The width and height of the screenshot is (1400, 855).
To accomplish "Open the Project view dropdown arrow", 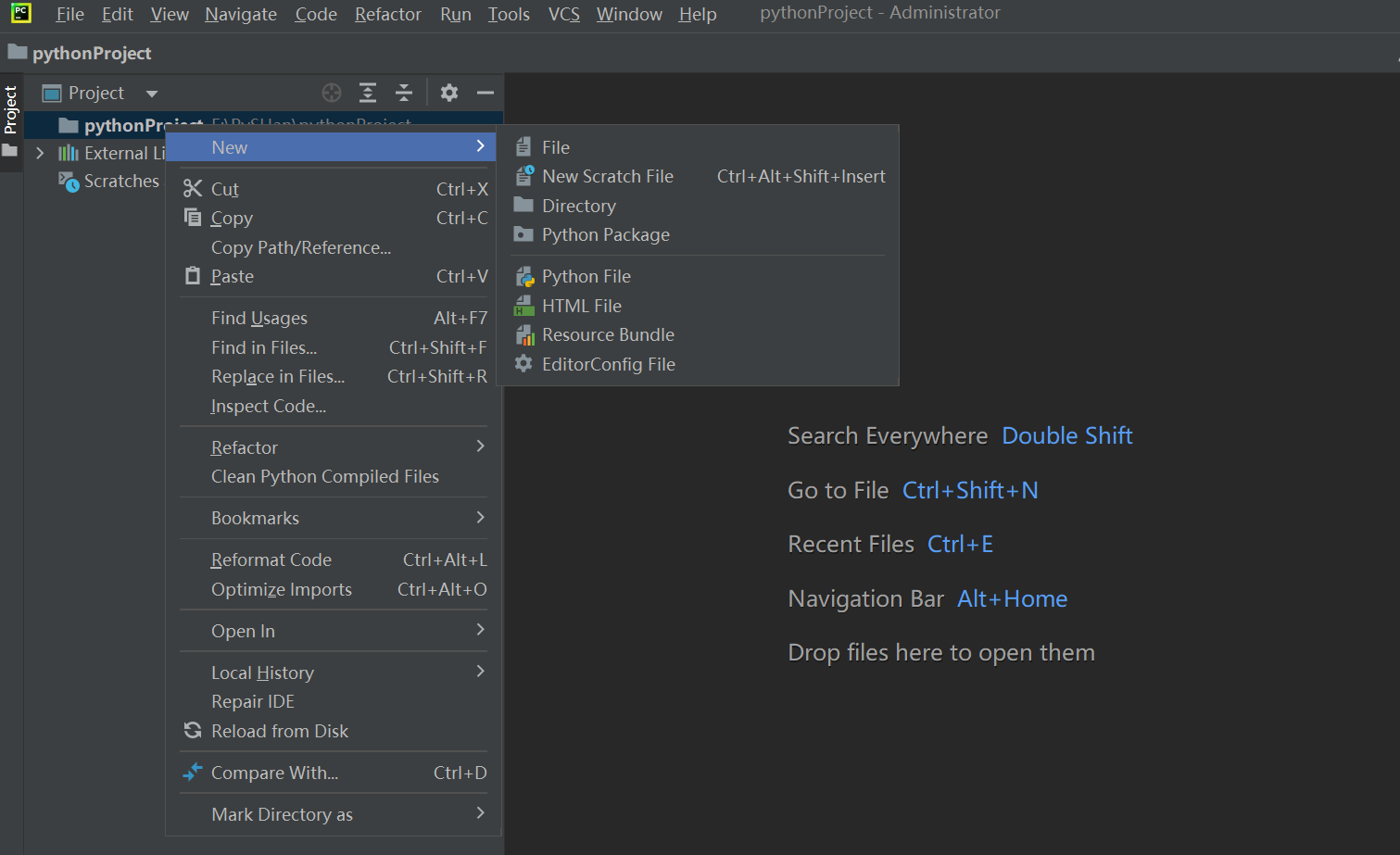I will [x=152, y=94].
